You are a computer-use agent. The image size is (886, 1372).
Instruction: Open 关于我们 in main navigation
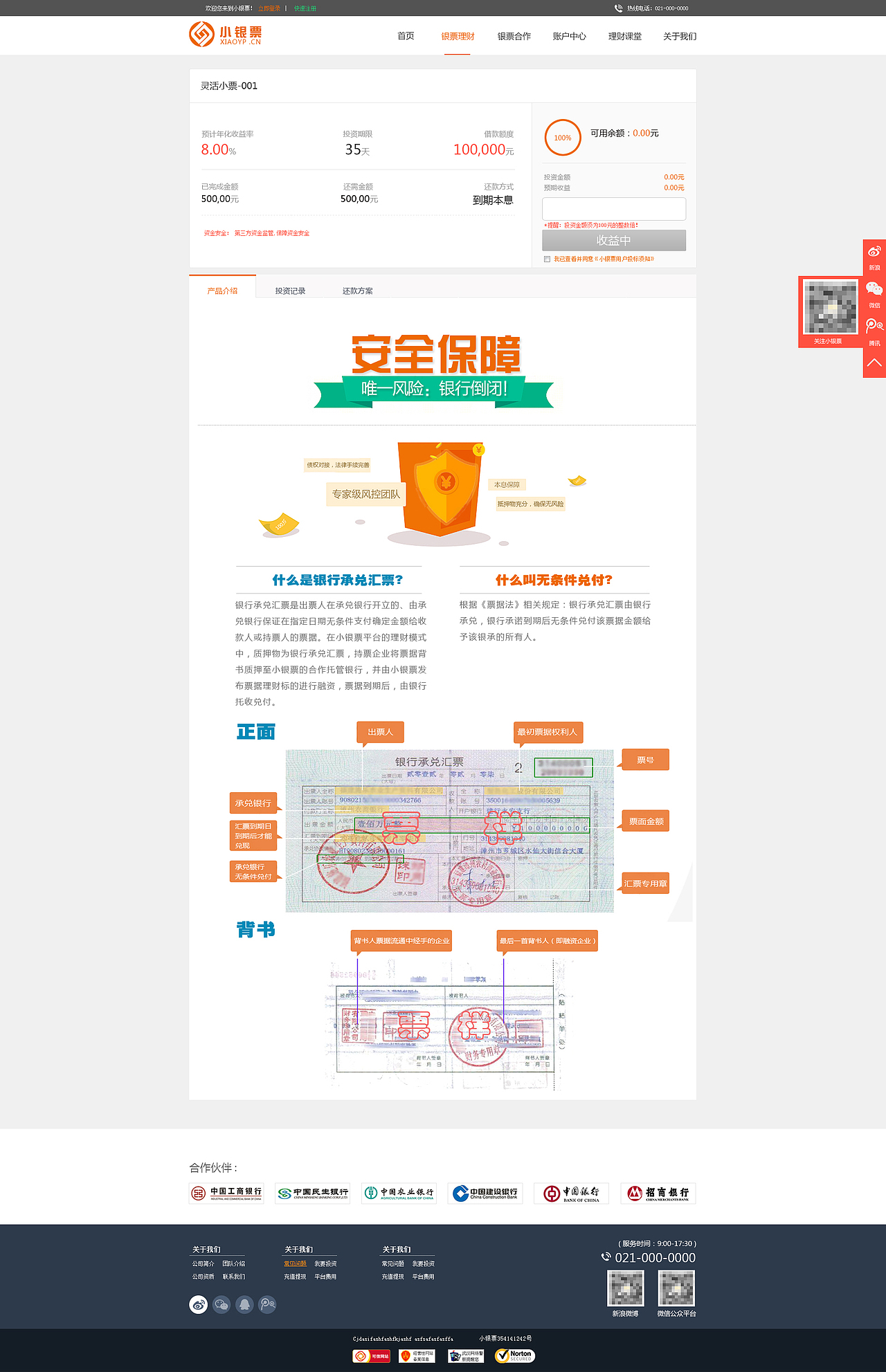[x=680, y=36]
